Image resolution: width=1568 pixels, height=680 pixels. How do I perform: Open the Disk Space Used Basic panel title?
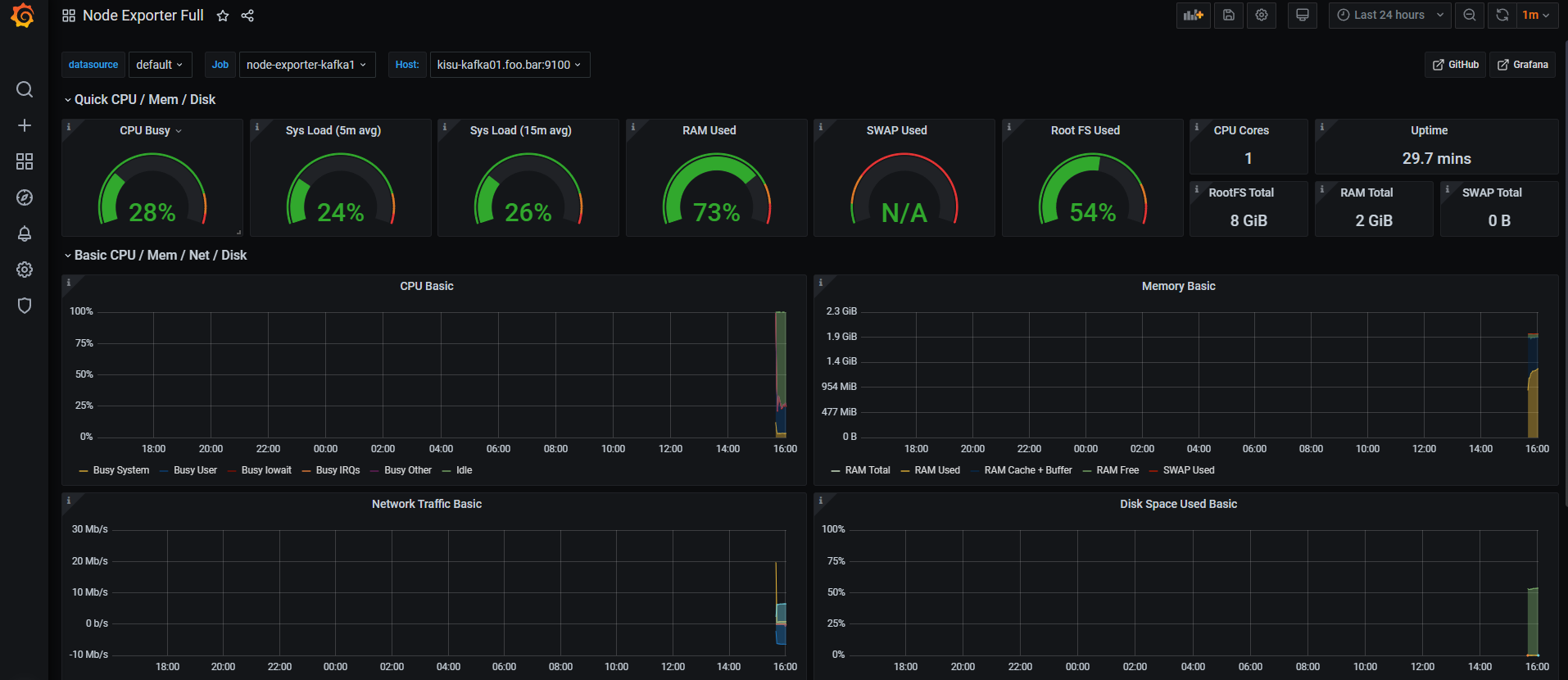1178,504
